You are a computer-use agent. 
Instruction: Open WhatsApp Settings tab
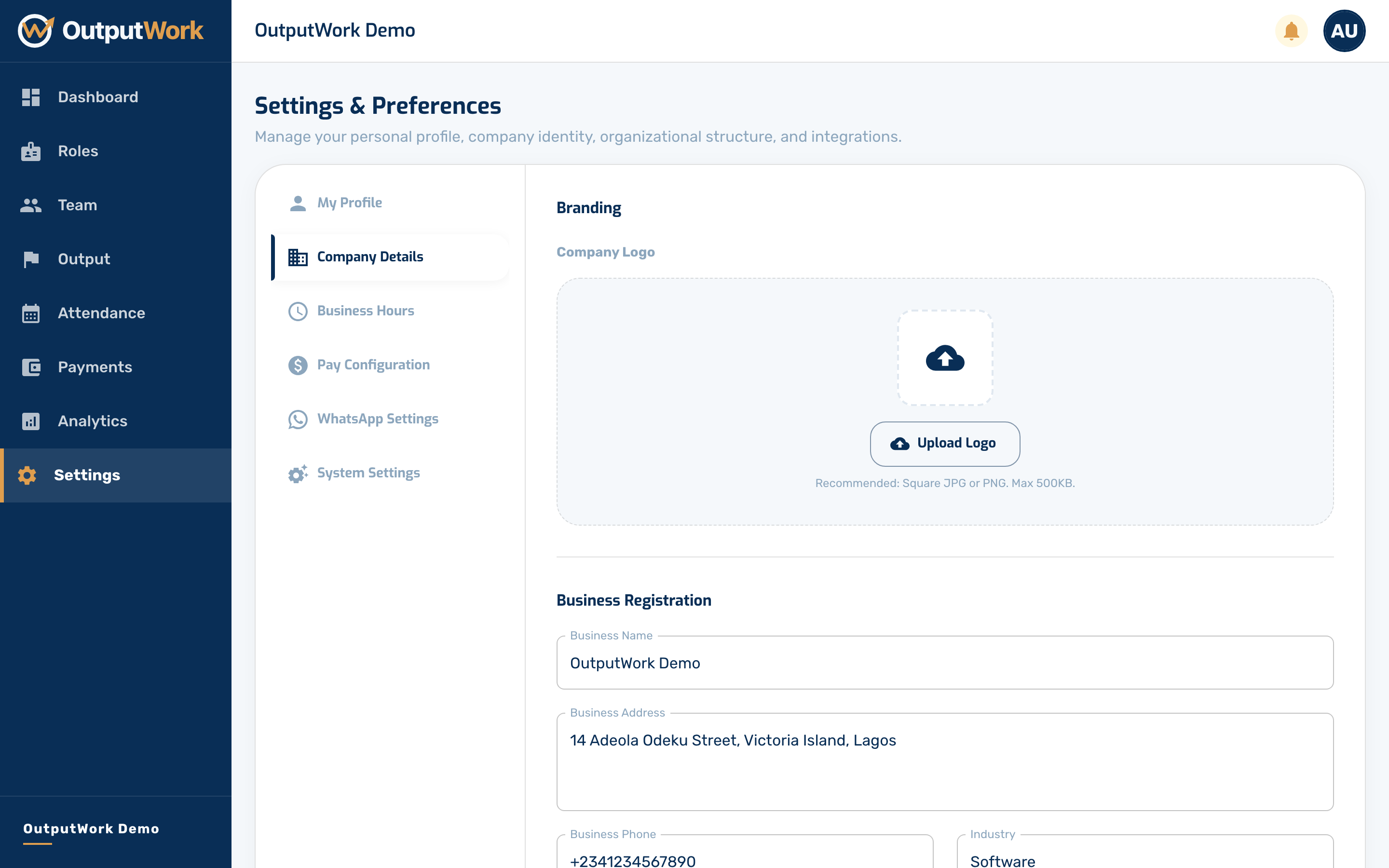tap(390, 419)
